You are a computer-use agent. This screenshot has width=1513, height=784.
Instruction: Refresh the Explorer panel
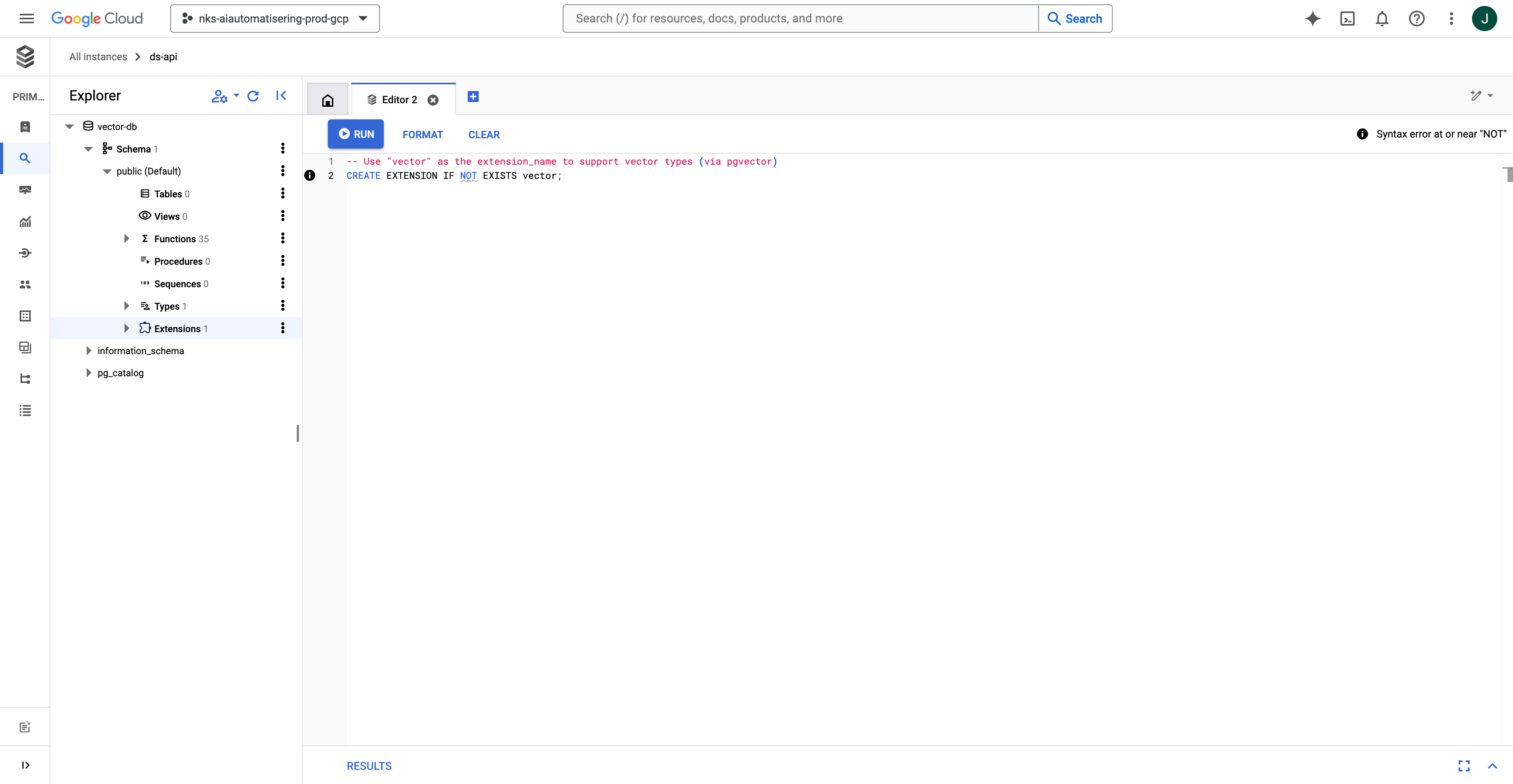tap(253, 96)
